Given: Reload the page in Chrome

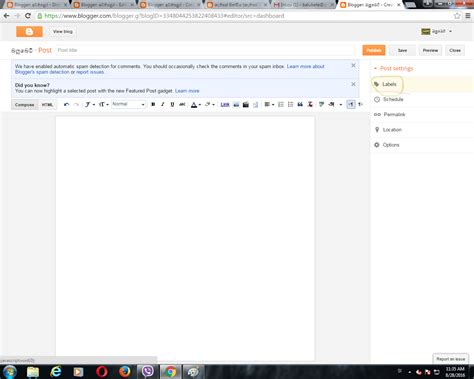Looking at the screenshot, I should pyautogui.click(x=28, y=16).
